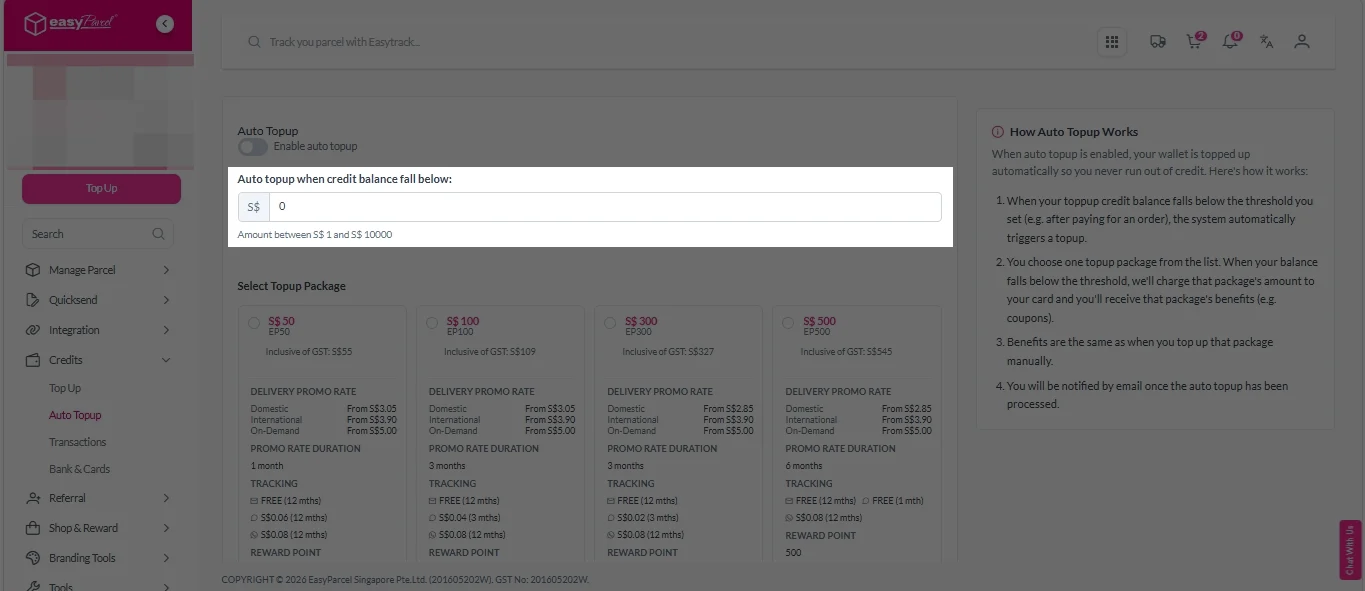The height and width of the screenshot is (591, 1365).
Task: Click the pink Top Up button
Action: 101,188
